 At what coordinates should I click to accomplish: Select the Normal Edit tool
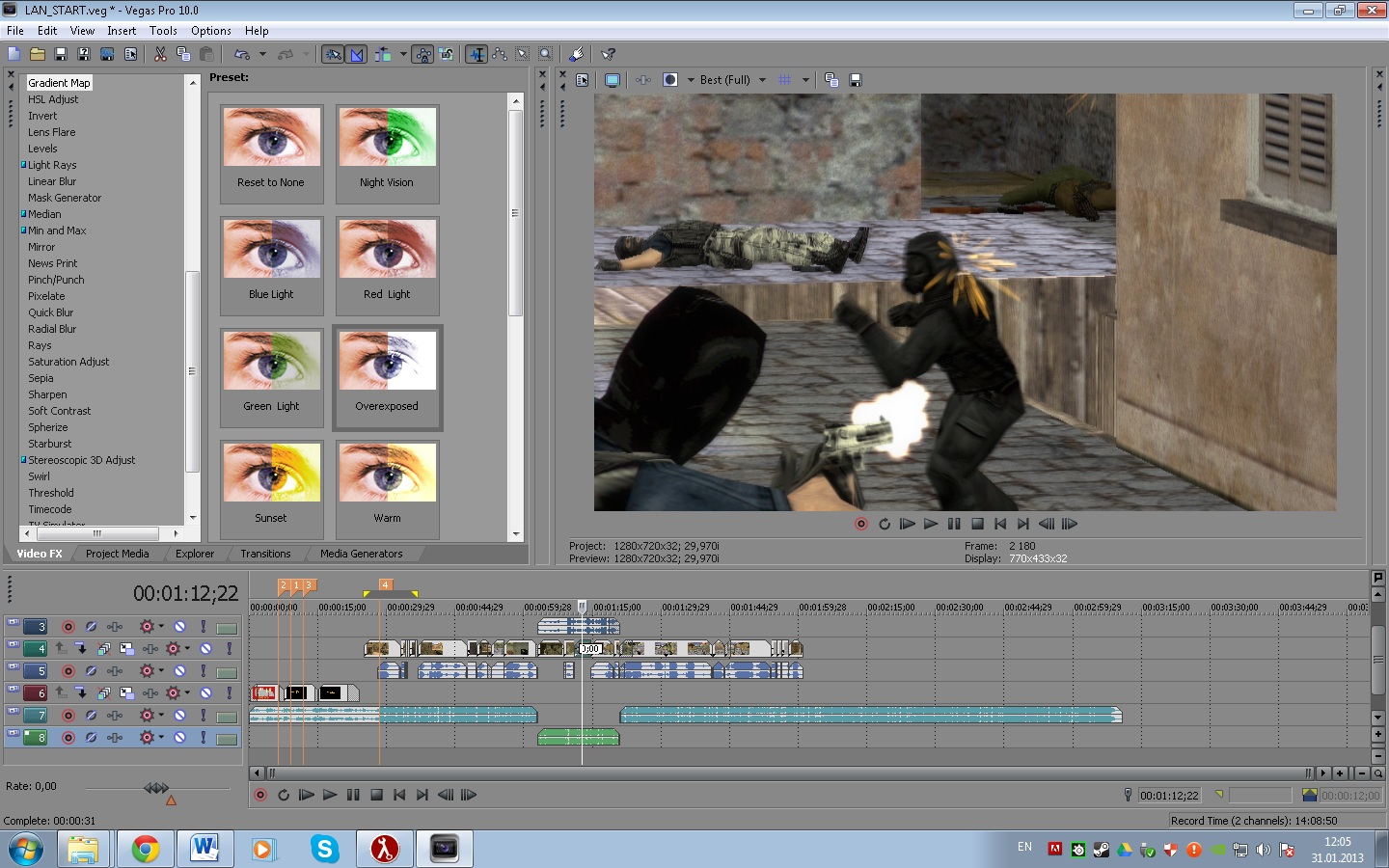(x=477, y=54)
